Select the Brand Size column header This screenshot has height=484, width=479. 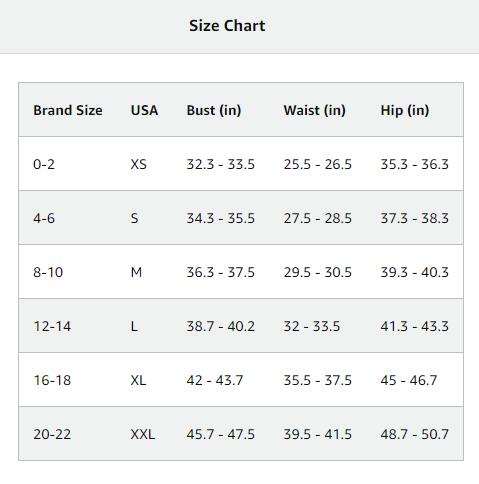click(68, 110)
